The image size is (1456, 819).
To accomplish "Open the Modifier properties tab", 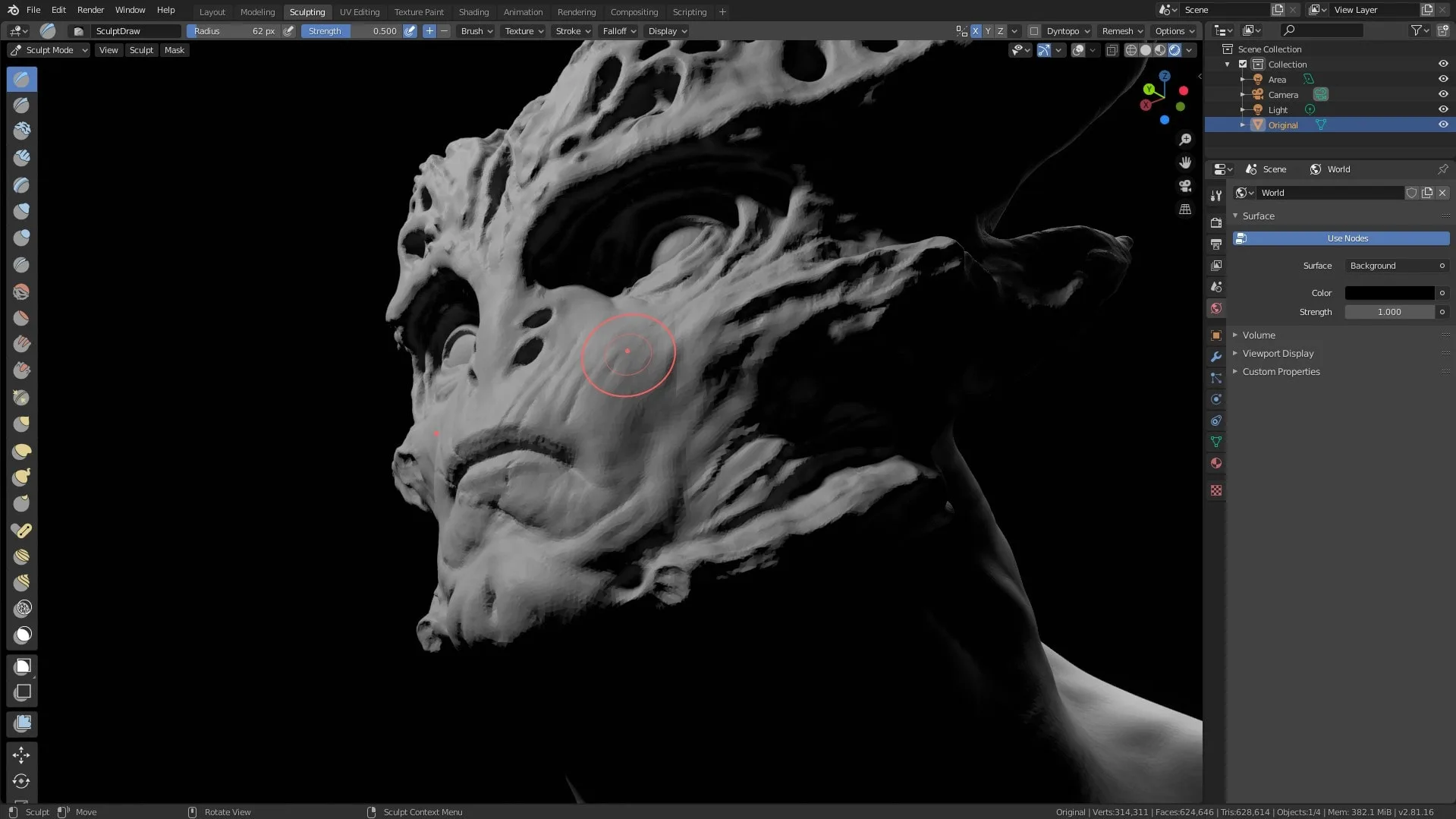I will (1215, 357).
